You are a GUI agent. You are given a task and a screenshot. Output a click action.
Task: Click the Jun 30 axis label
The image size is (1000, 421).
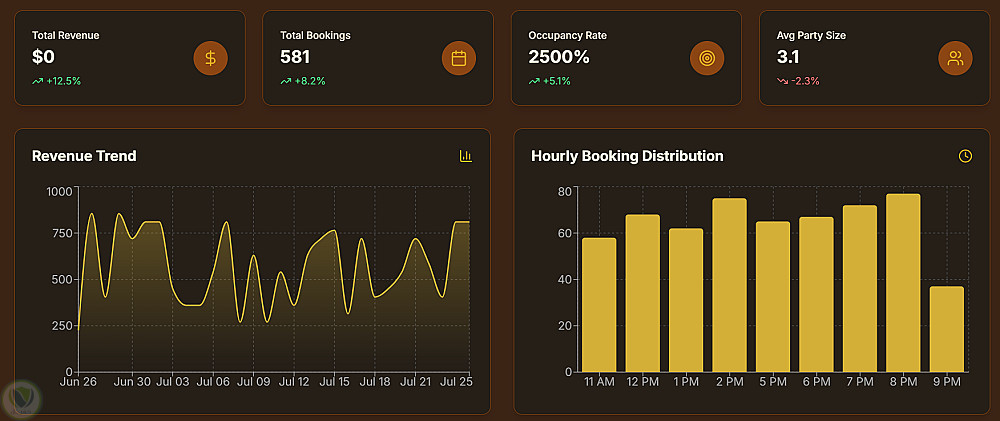click(x=132, y=382)
